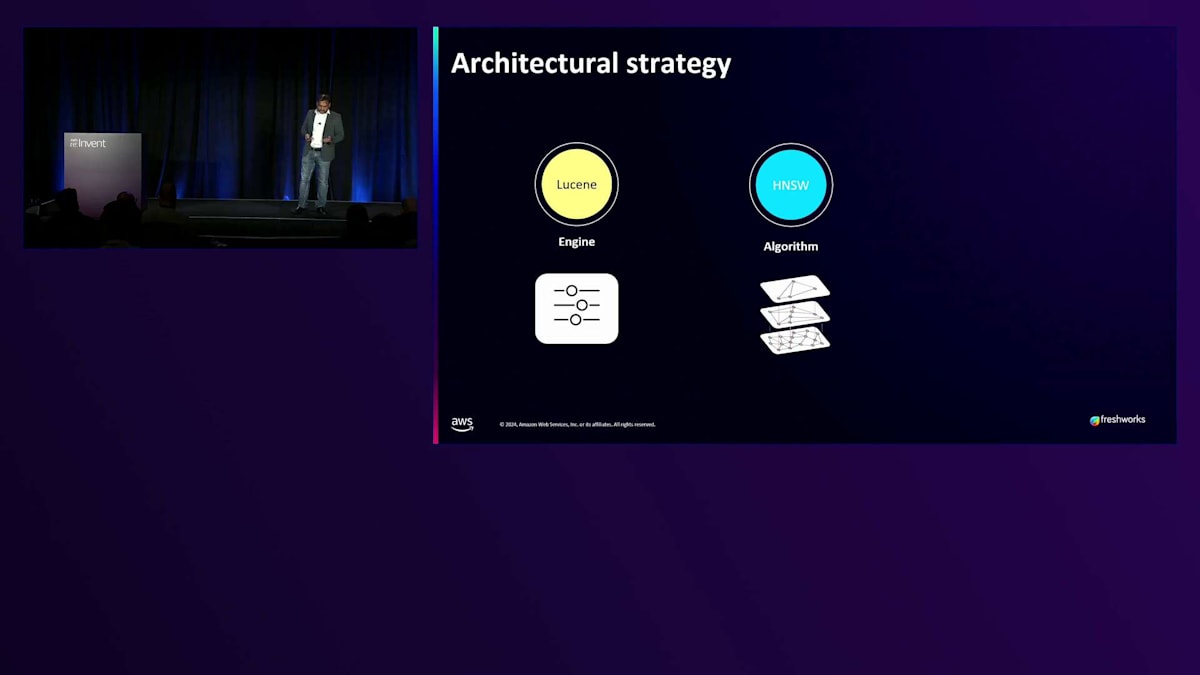This screenshot has width=1200, height=675.
Task: Click the layered graph icon under Algorithm
Action: coord(795,315)
